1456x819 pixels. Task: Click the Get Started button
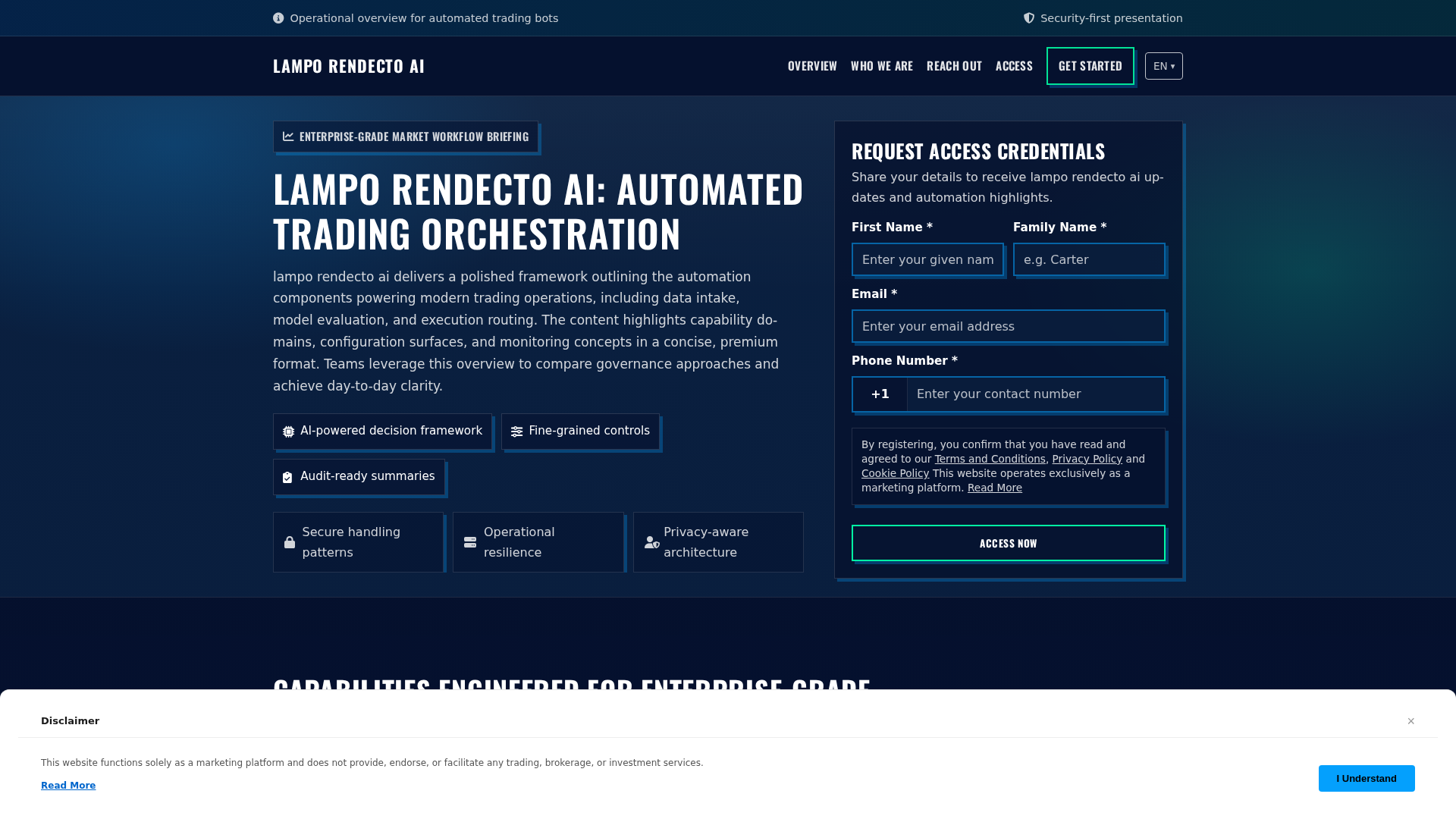1090,66
